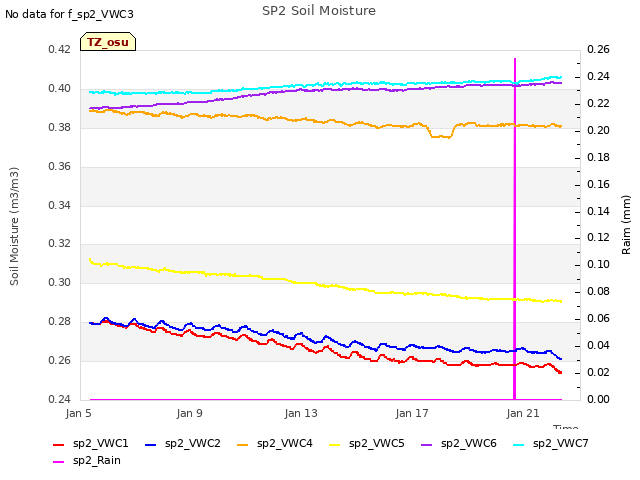This screenshot has width=640, height=480.
Task: Click the 'No data for f_sp2_VWC3' message
Action: [69, 14]
